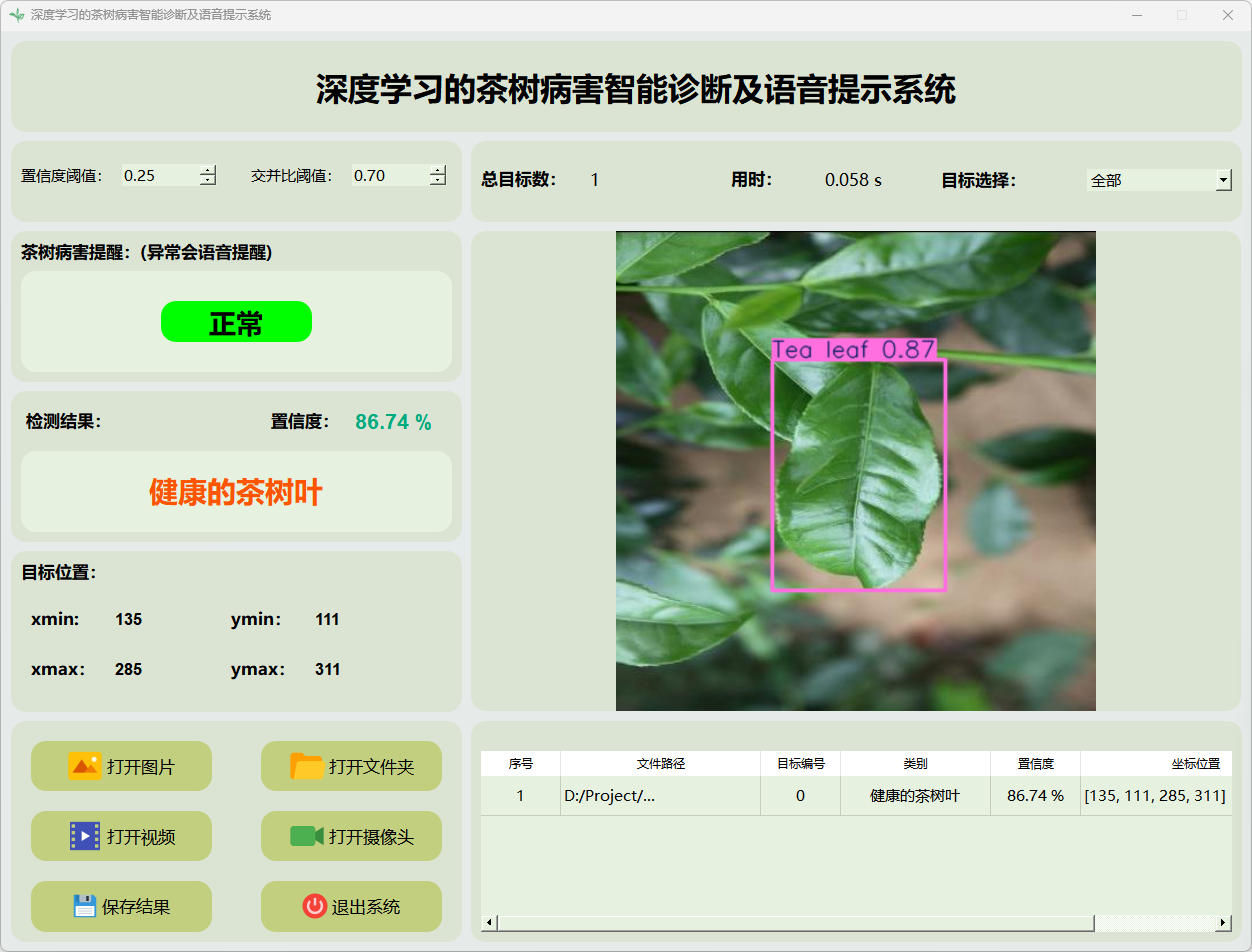
Task: Click the right arrow of table scrollbar
Action: click(x=1223, y=923)
